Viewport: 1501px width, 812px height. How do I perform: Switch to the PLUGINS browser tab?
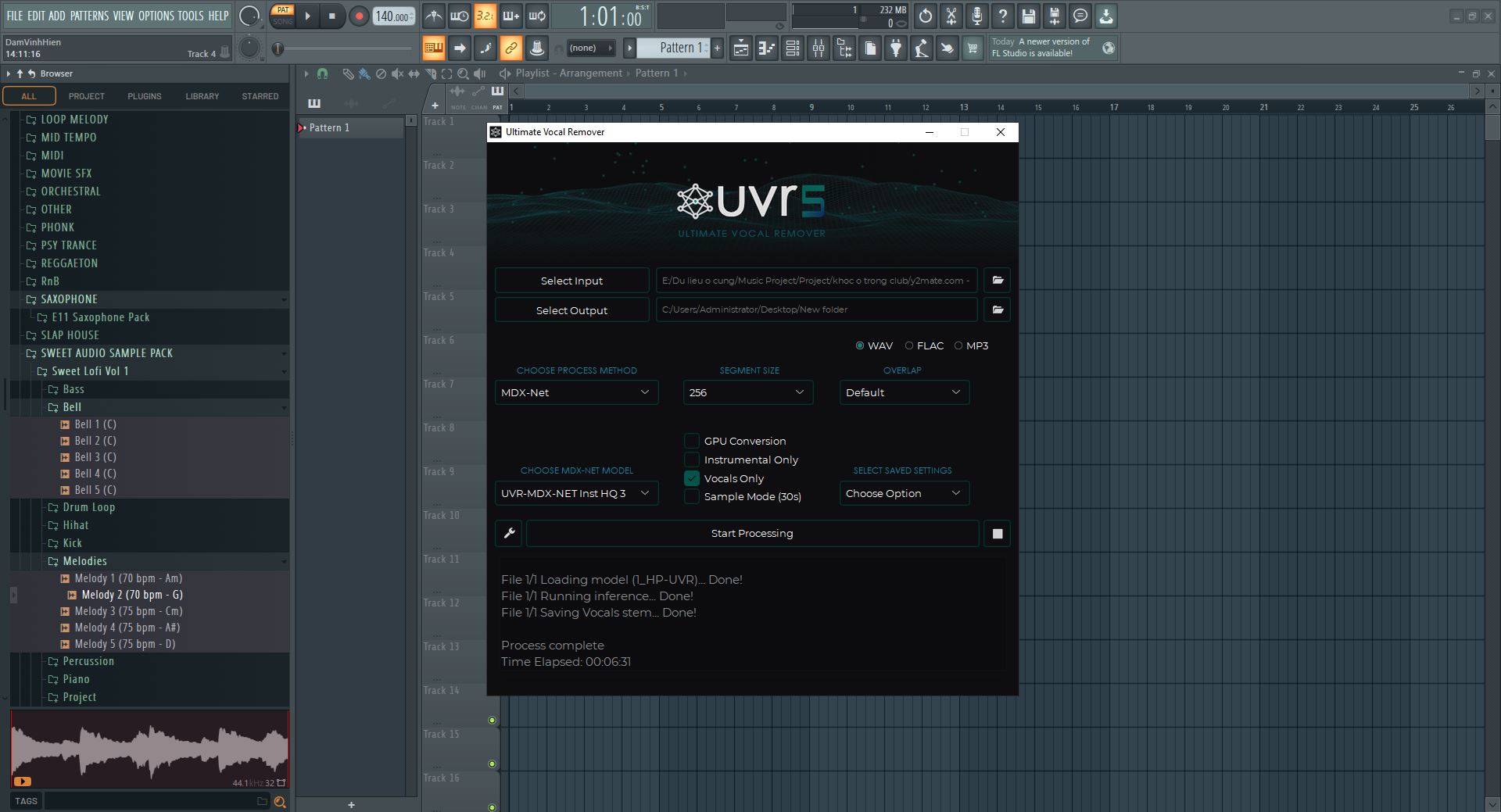(x=145, y=96)
